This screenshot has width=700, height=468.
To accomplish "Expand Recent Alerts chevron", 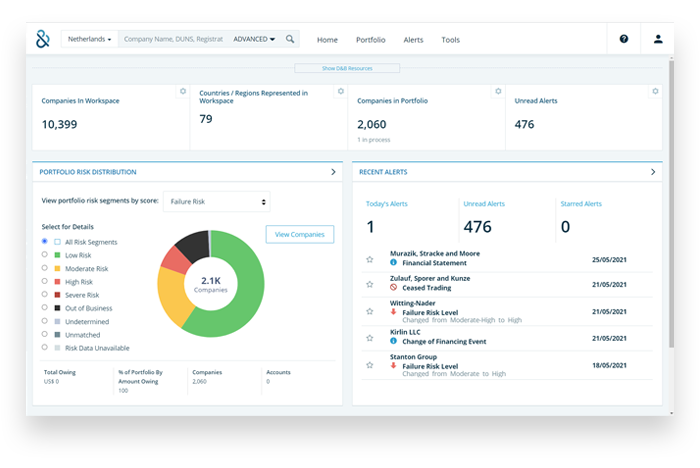I will tap(653, 172).
